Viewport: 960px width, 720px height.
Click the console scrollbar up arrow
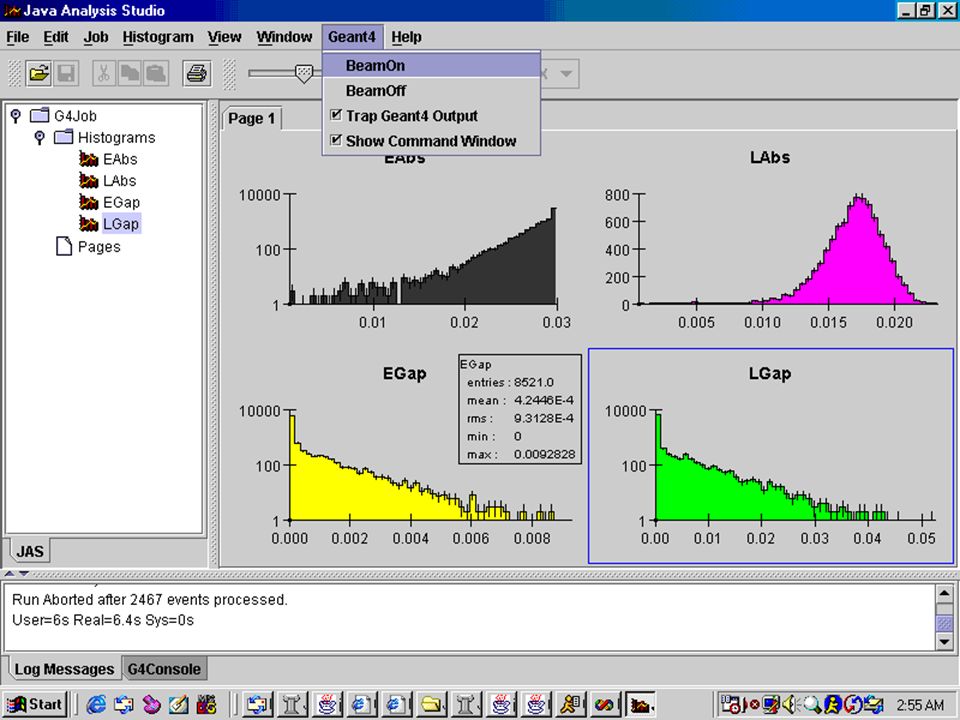(x=944, y=593)
